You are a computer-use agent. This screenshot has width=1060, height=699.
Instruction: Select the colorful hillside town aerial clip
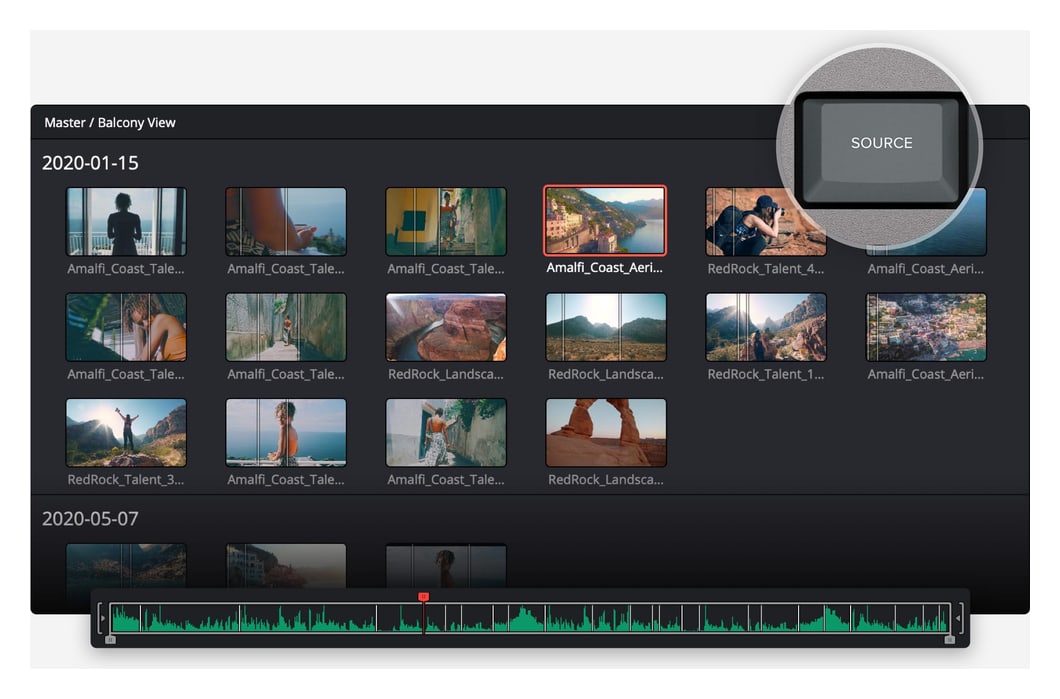925,327
